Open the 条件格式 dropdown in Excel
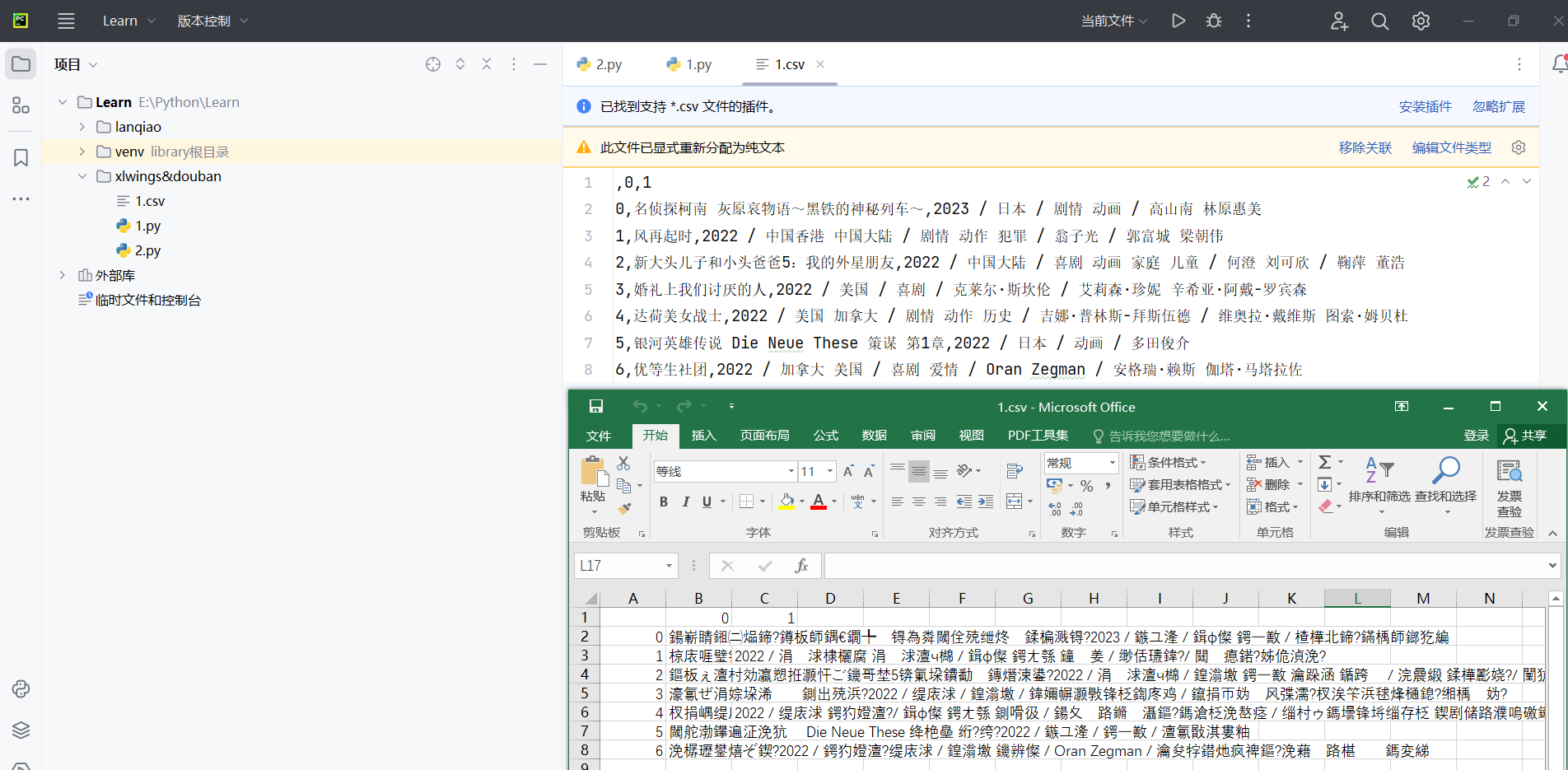Viewport: 1568px width, 770px height. (x=1169, y=462)
